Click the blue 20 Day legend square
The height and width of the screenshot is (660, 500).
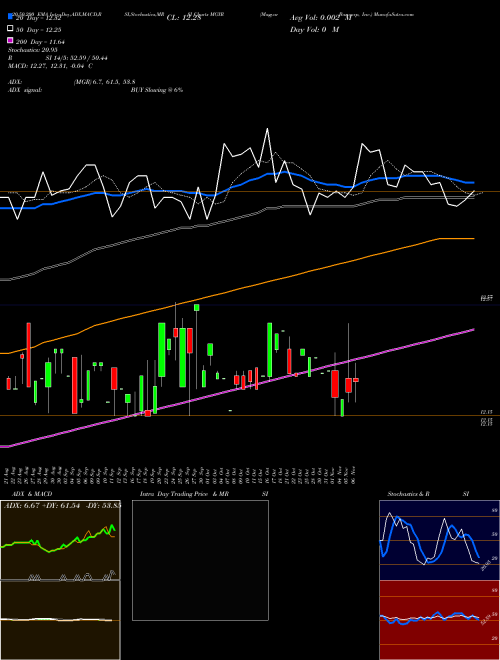coord(10,17)
